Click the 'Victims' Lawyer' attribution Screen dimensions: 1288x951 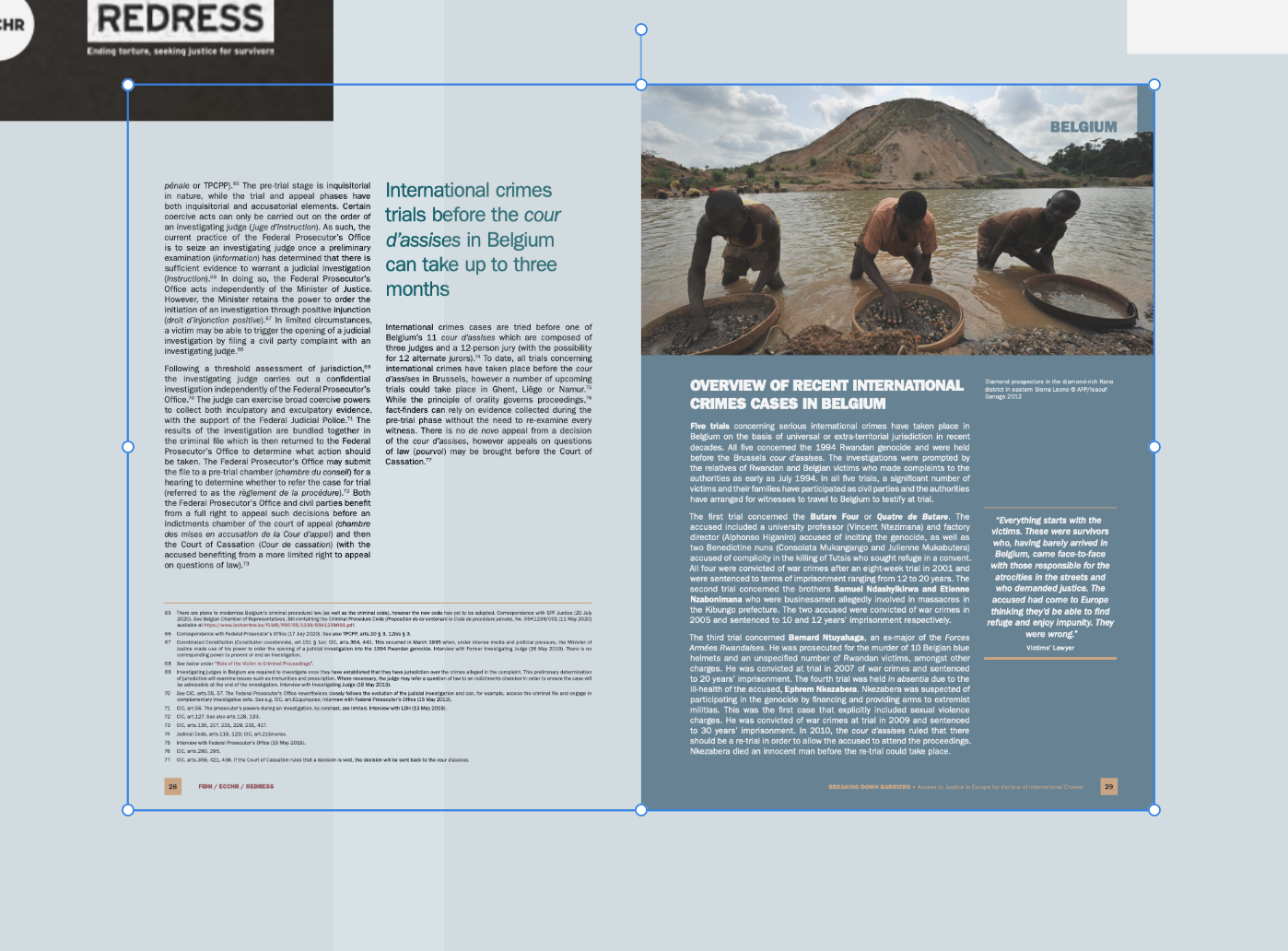point(1050,648)
